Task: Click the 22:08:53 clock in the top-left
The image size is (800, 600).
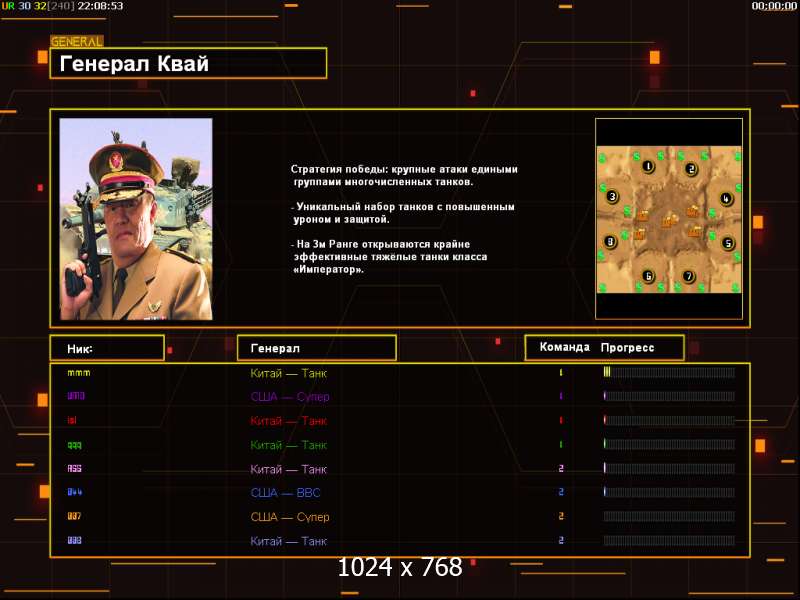Action: pyautogui.click(x=100, y=6)
